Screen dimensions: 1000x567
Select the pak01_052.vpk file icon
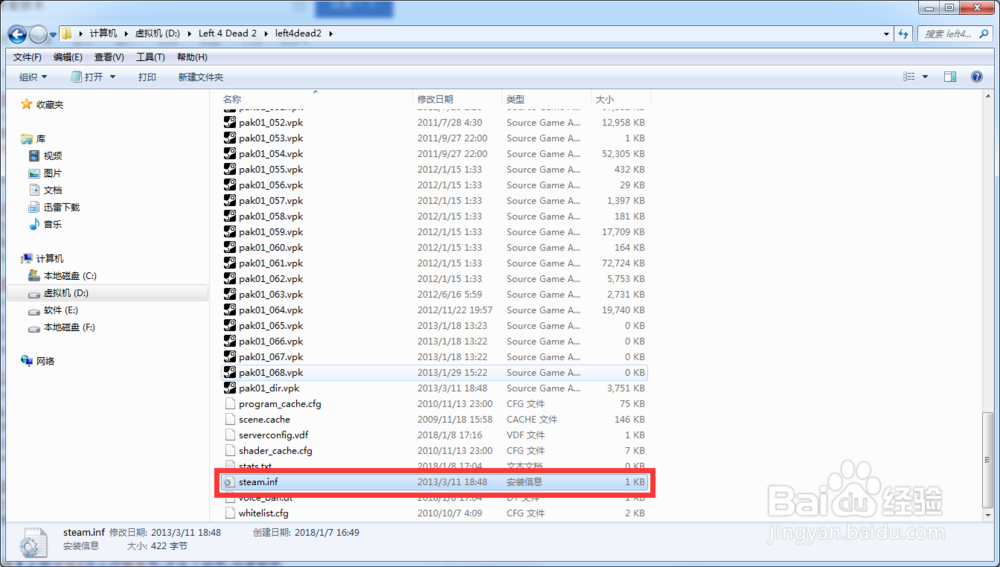coord(230,122)
